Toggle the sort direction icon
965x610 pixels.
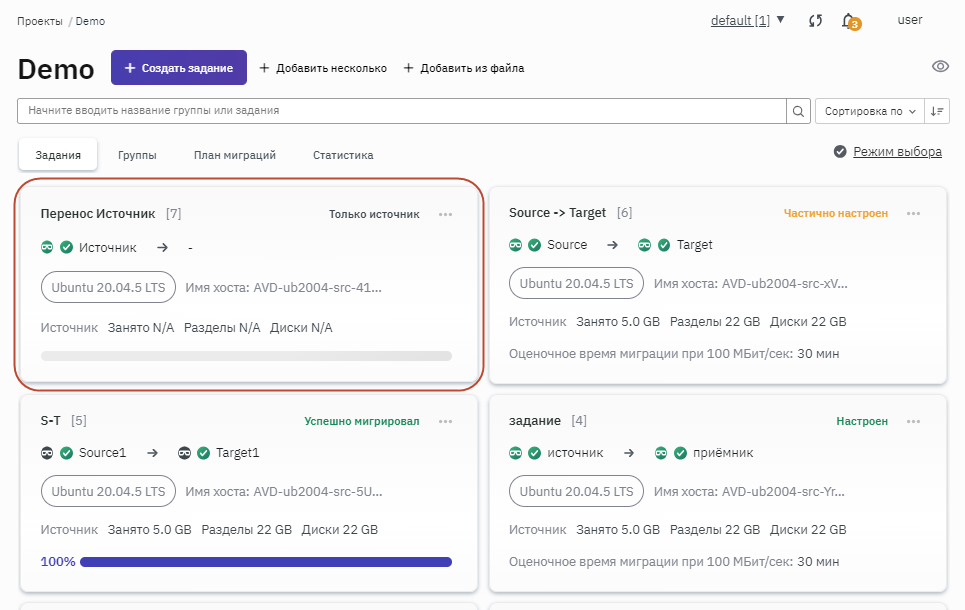click(937, 111)
